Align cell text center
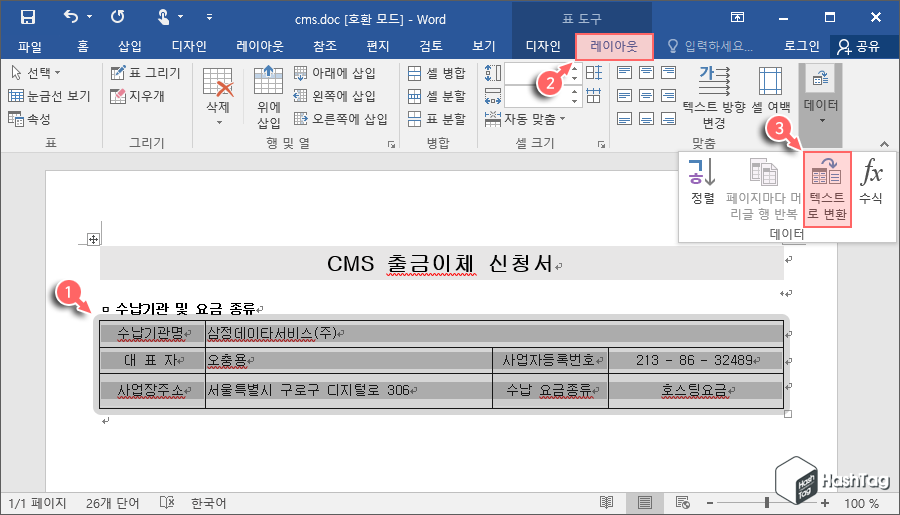 (x=646, y=95)
